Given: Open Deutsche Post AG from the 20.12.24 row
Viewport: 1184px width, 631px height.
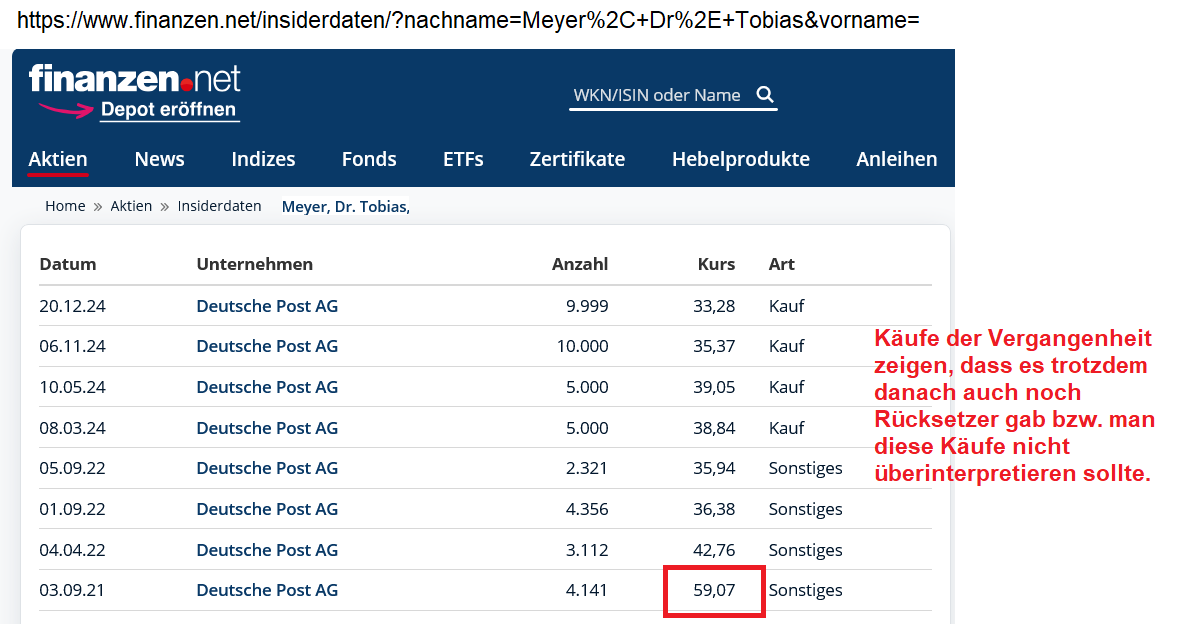Looking at the screenshot, I should pos(267,305).
